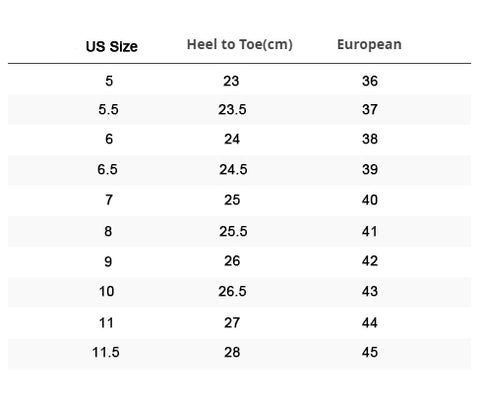Click the 23.5 heel to toe value
480x393 pixels.
232,109
